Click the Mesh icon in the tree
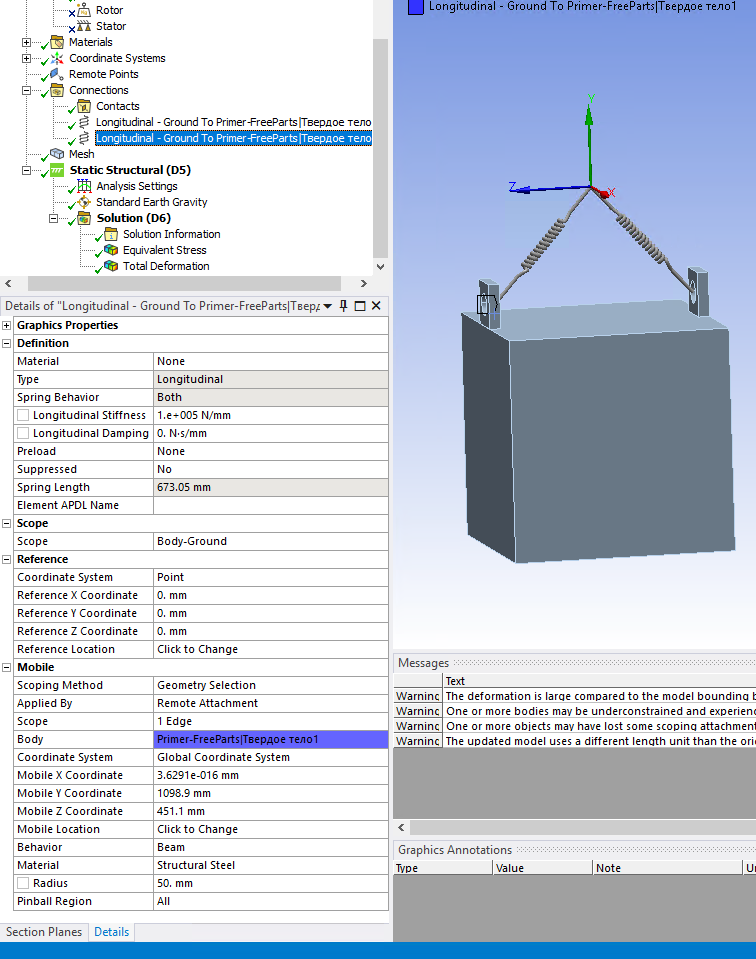The width and height of the screenshot is (756, 959). [58, 154]
